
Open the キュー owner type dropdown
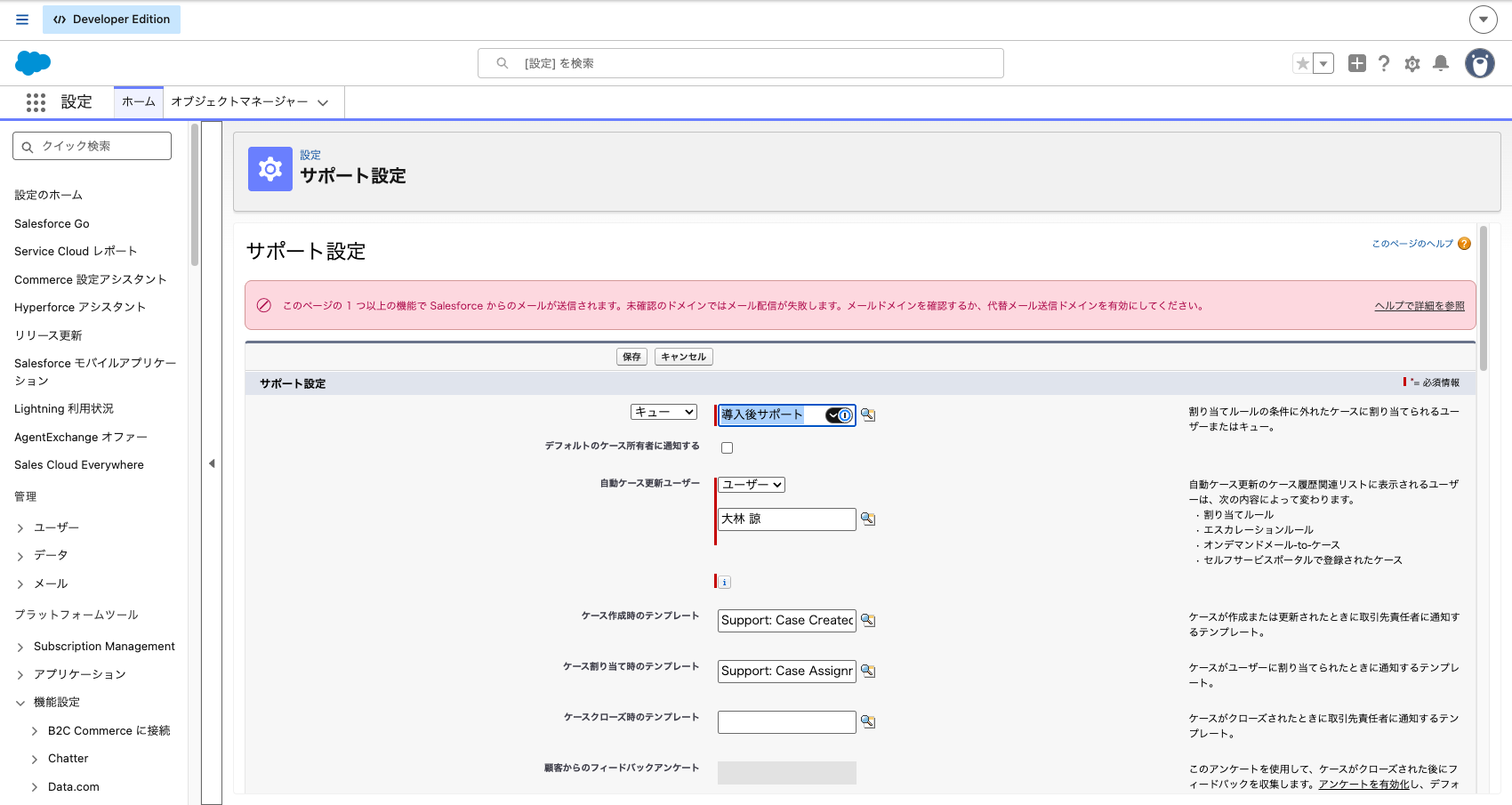664,412
